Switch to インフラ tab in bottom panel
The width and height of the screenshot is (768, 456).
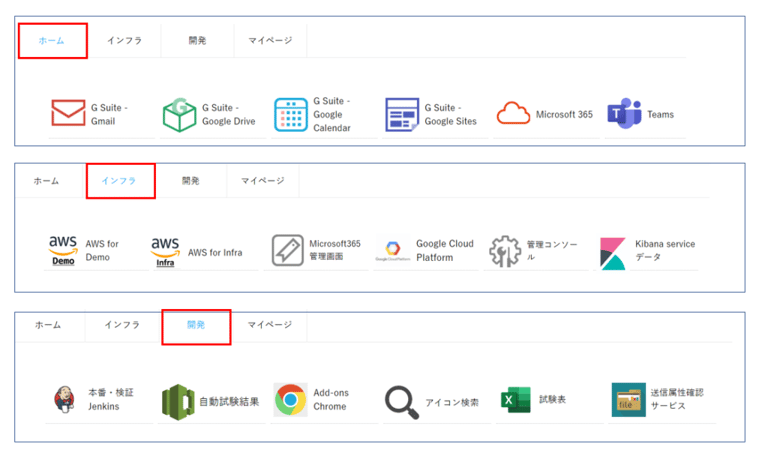122,325
